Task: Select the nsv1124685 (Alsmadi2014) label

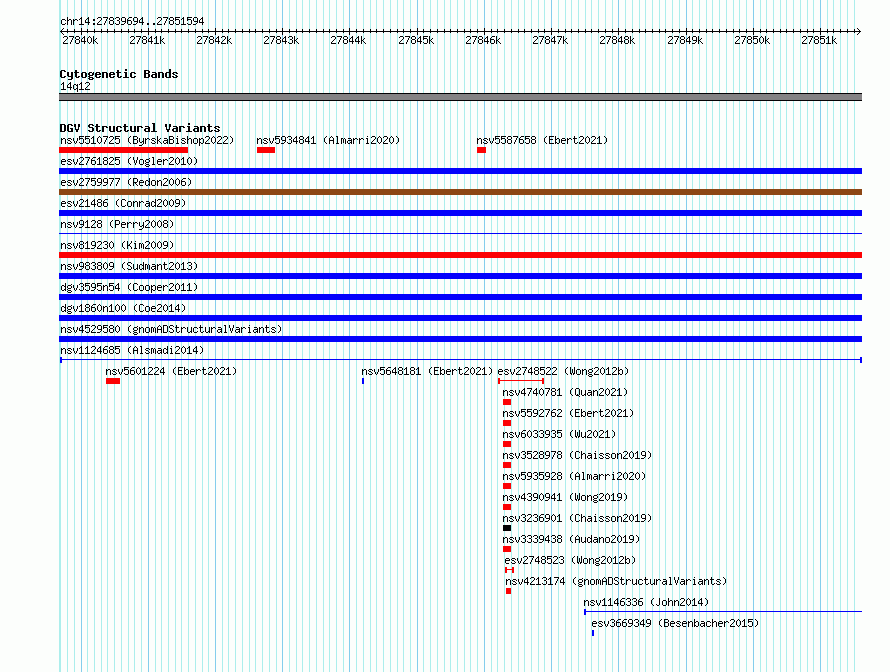Action: 132,350
